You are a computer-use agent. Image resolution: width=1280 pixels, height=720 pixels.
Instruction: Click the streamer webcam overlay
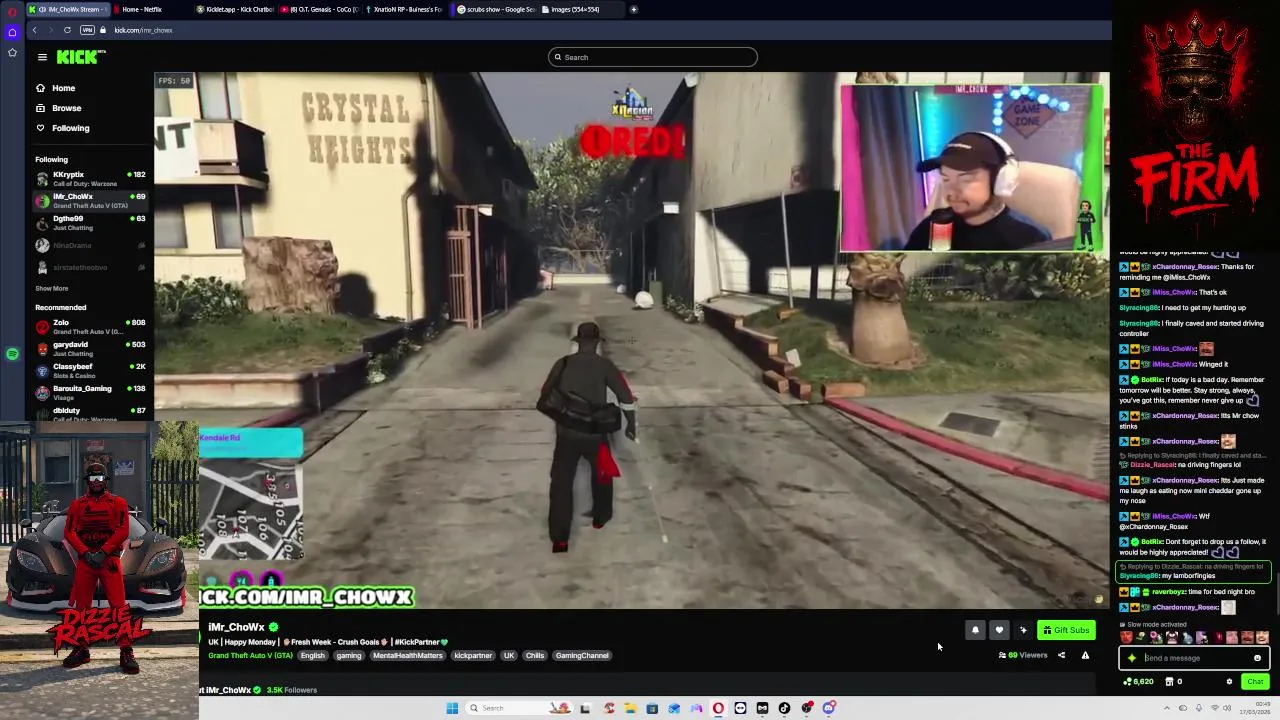point(973,168)
